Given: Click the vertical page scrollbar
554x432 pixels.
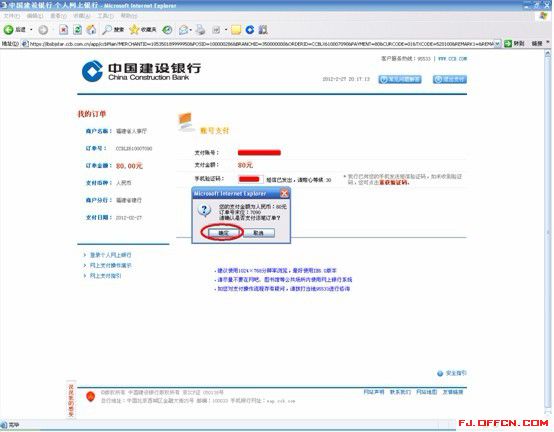Looking at the screenshot, I should click(548, 233).
